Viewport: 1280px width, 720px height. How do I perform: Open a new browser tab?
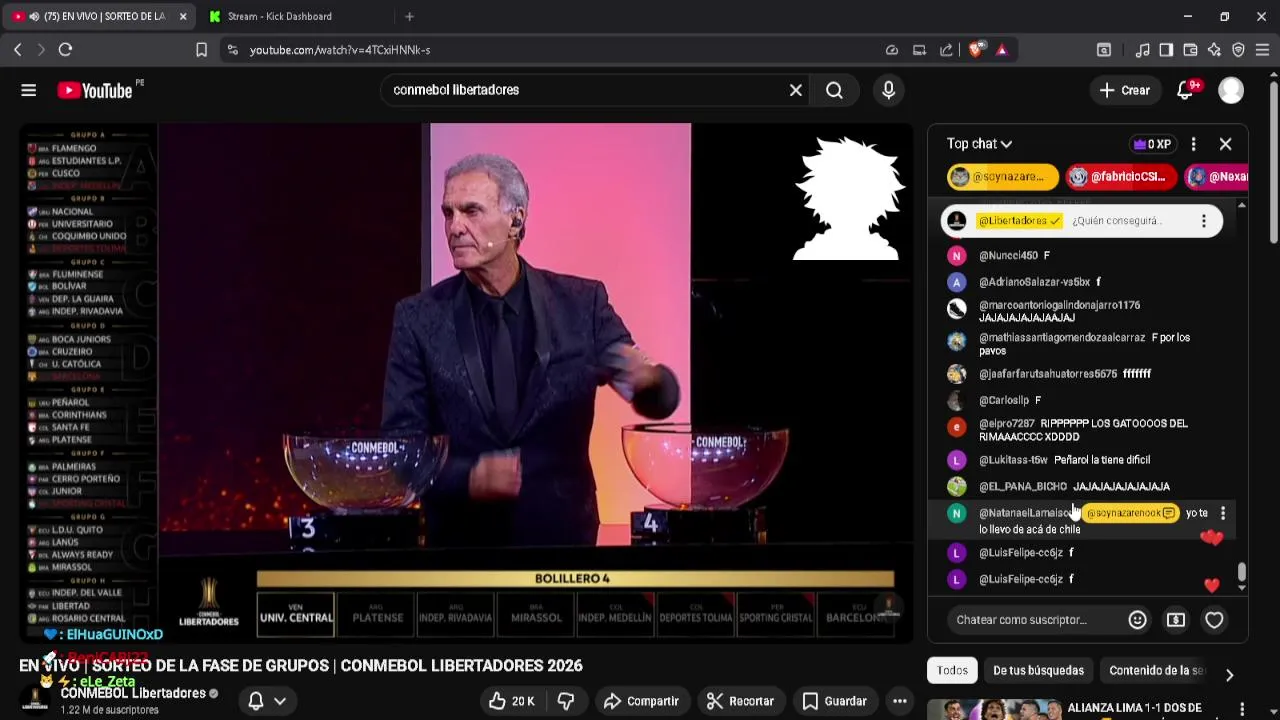[409, 16]
